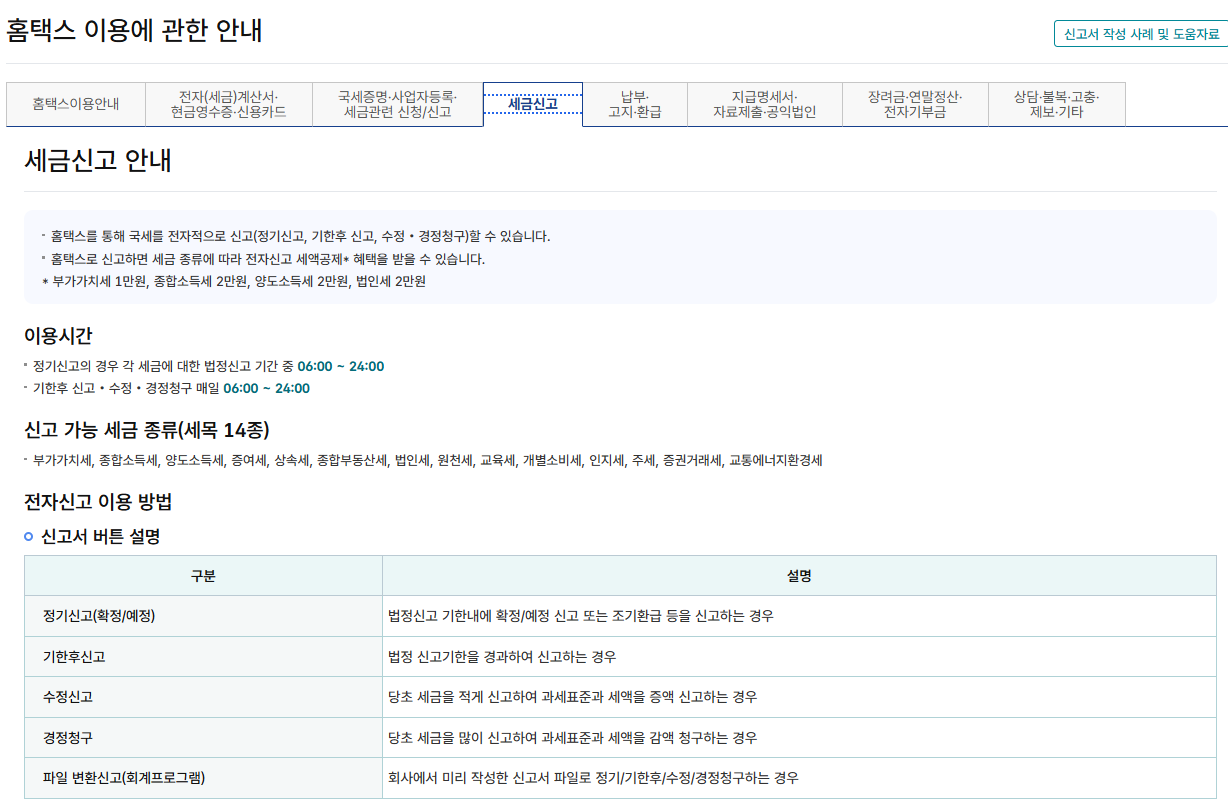The height and width of the screenshot is (804, 1228).
Task: Select the 세금신고 tab
Action: coord(533,104)
